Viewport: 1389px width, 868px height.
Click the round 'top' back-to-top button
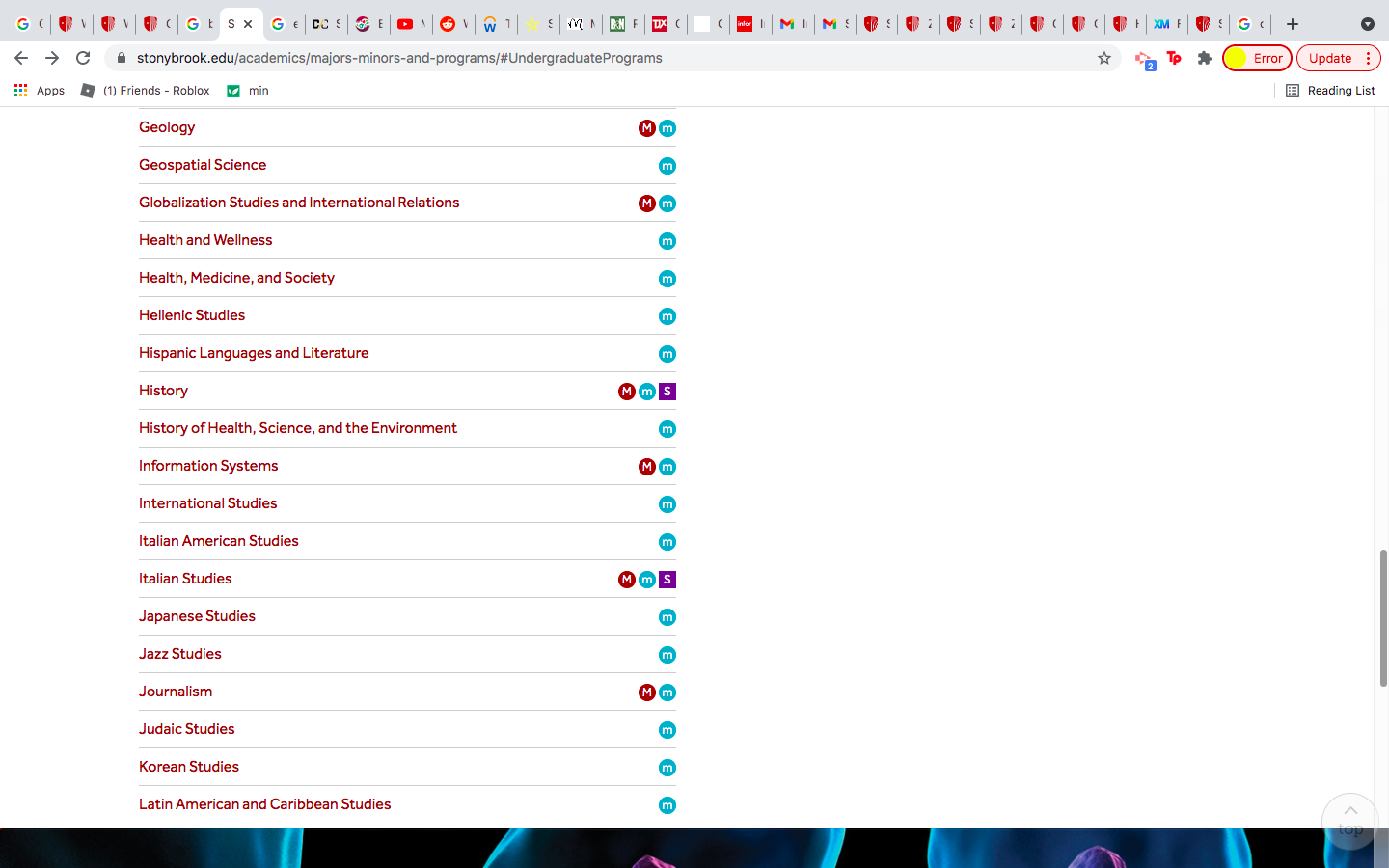pyautogui.click(x=1350, y=821)
